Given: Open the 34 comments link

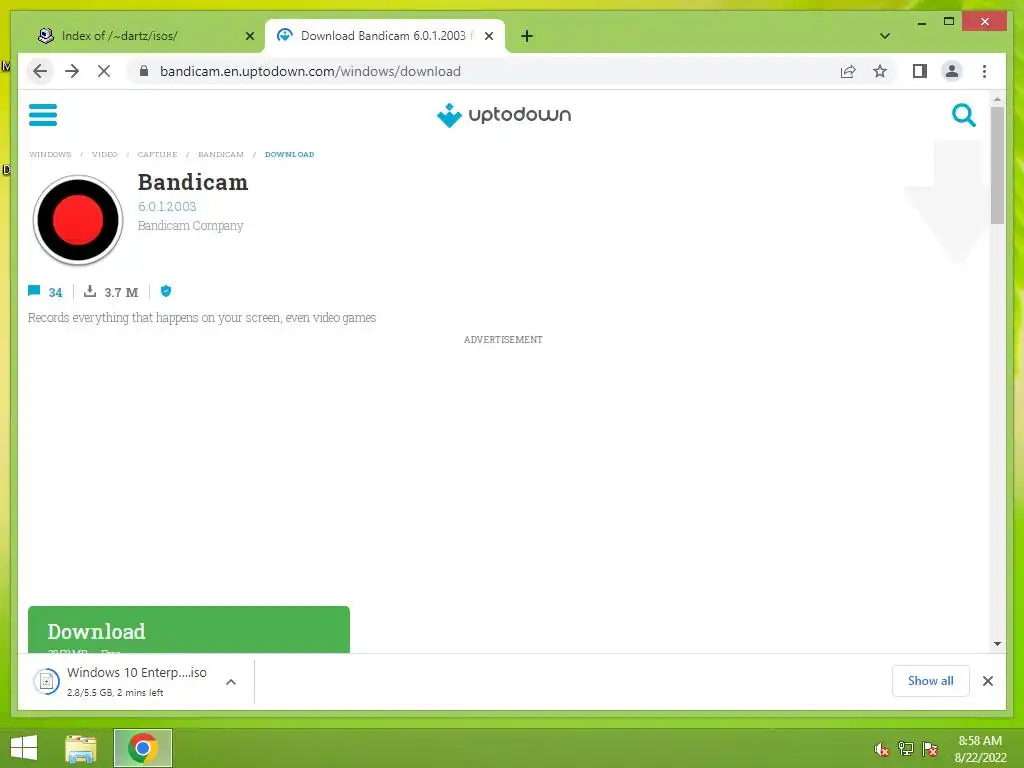Looking at the screenshot, I should click(45, 292).
